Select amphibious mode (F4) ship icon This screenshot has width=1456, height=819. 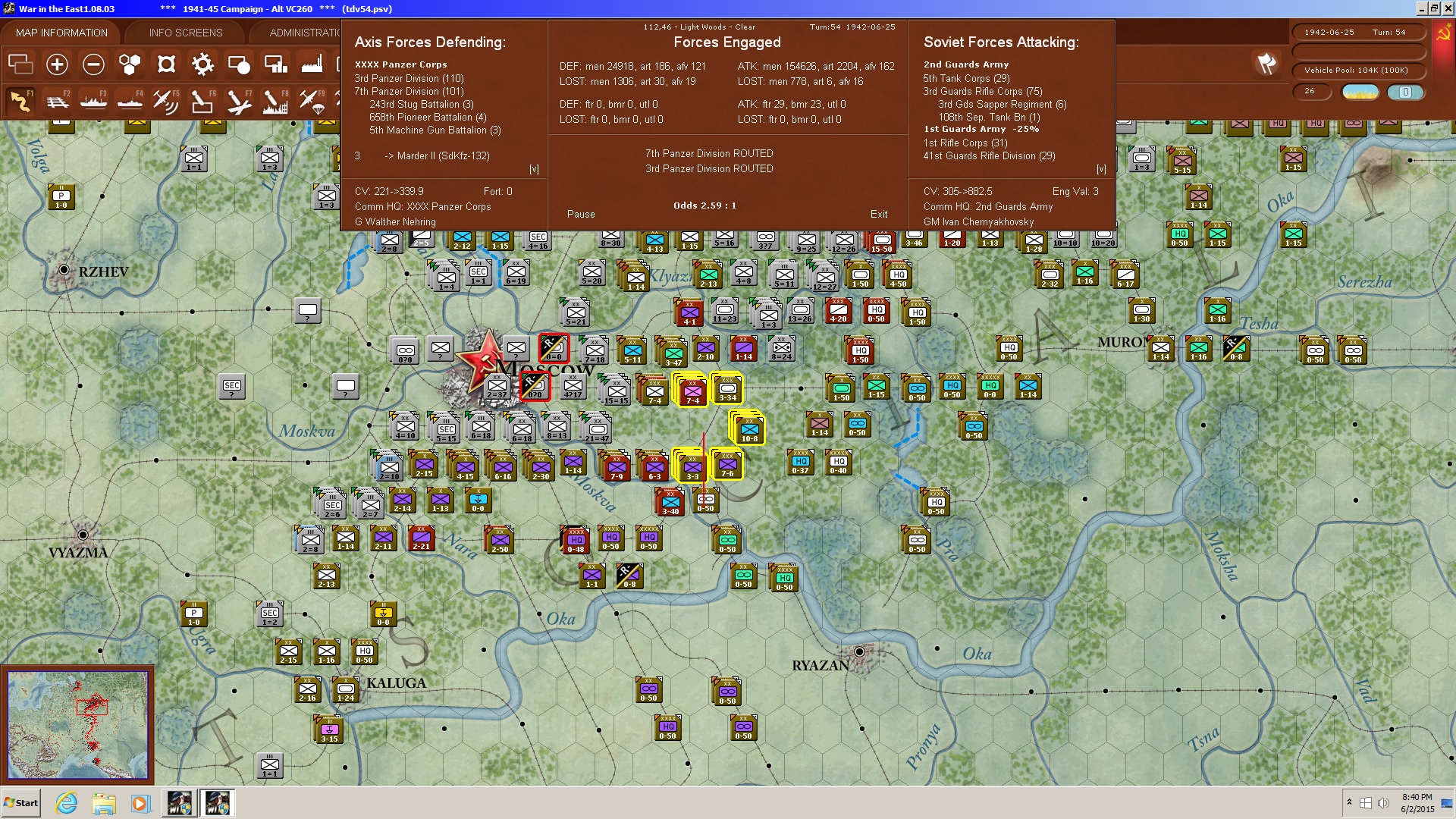tap(130, 101)
